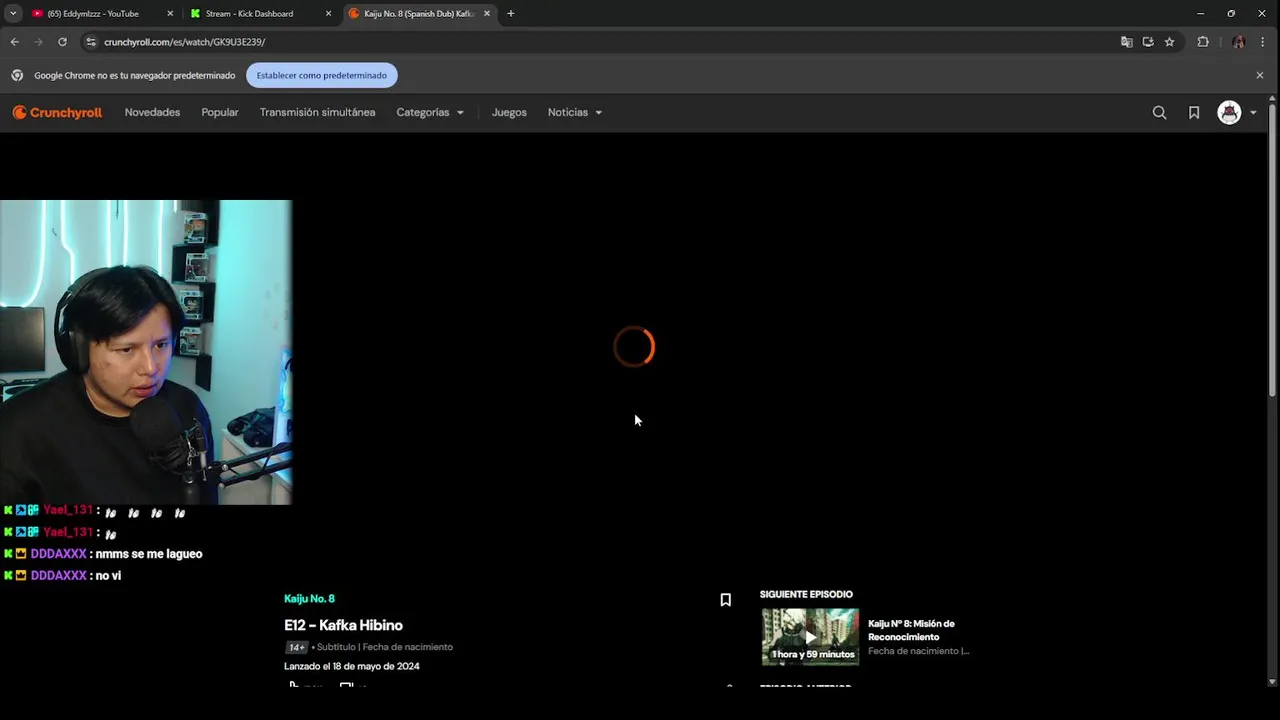This screenshot has height=720, width=1280.
Task: Click the Google Translate icon in address bar
Action: [1127, 42]
